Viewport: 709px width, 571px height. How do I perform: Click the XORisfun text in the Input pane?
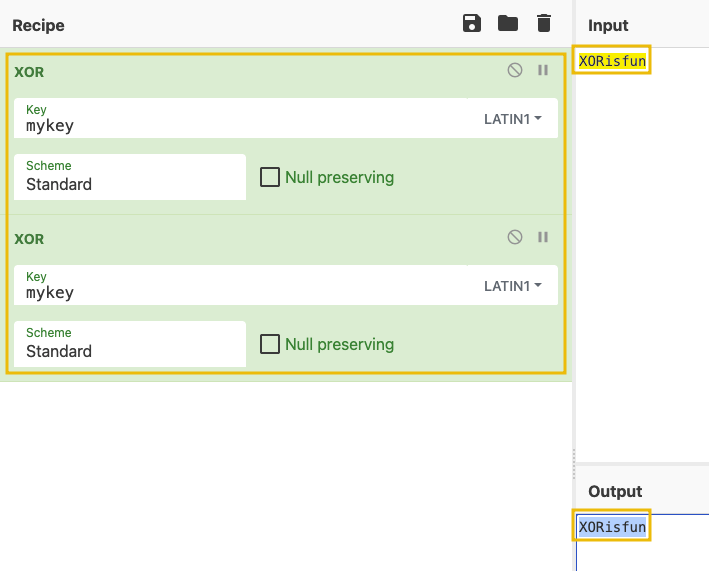[612, 61]
